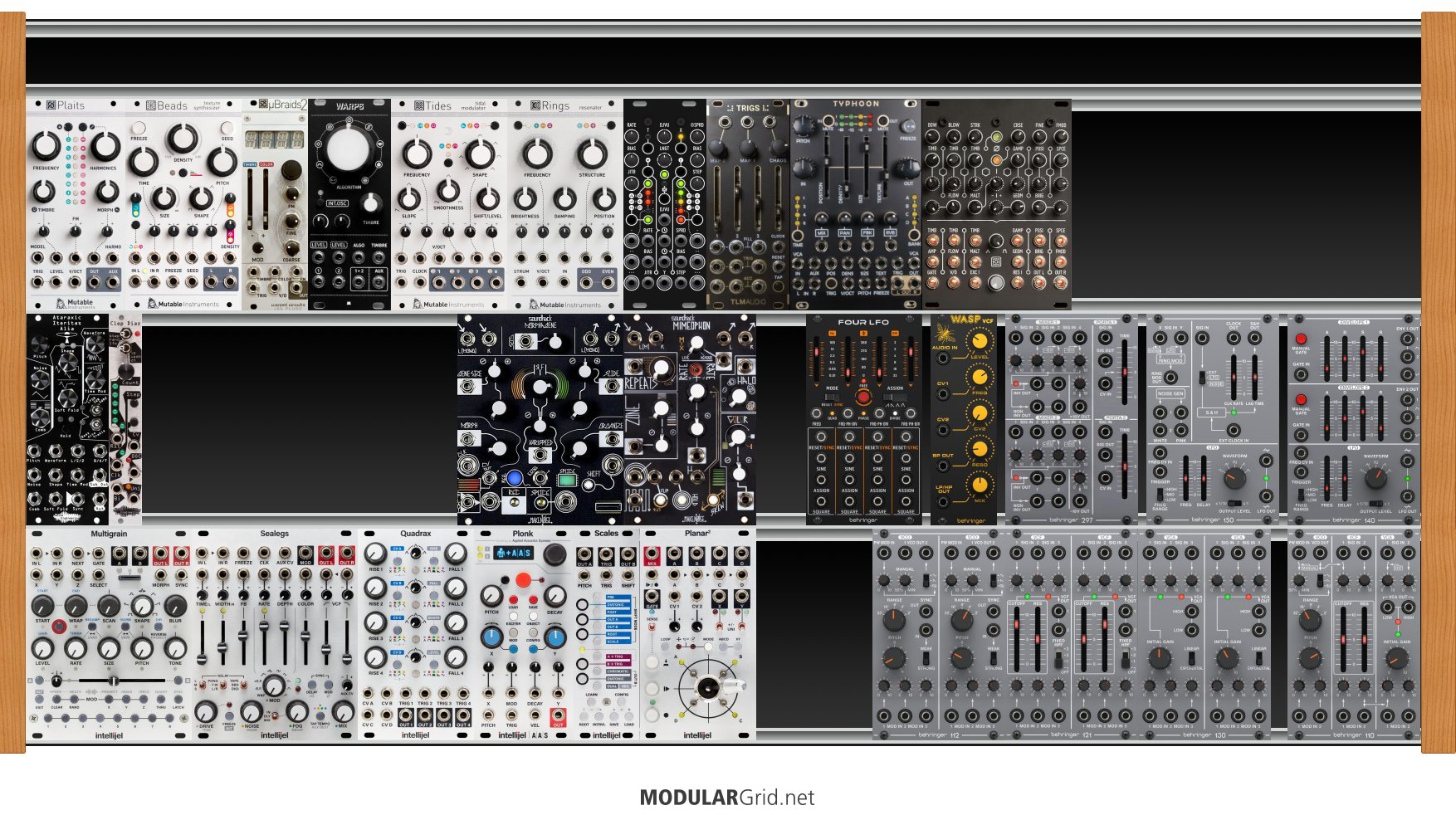Open the MODULARGrid.net link
The image size is (1456, 815).
[727, 798]
